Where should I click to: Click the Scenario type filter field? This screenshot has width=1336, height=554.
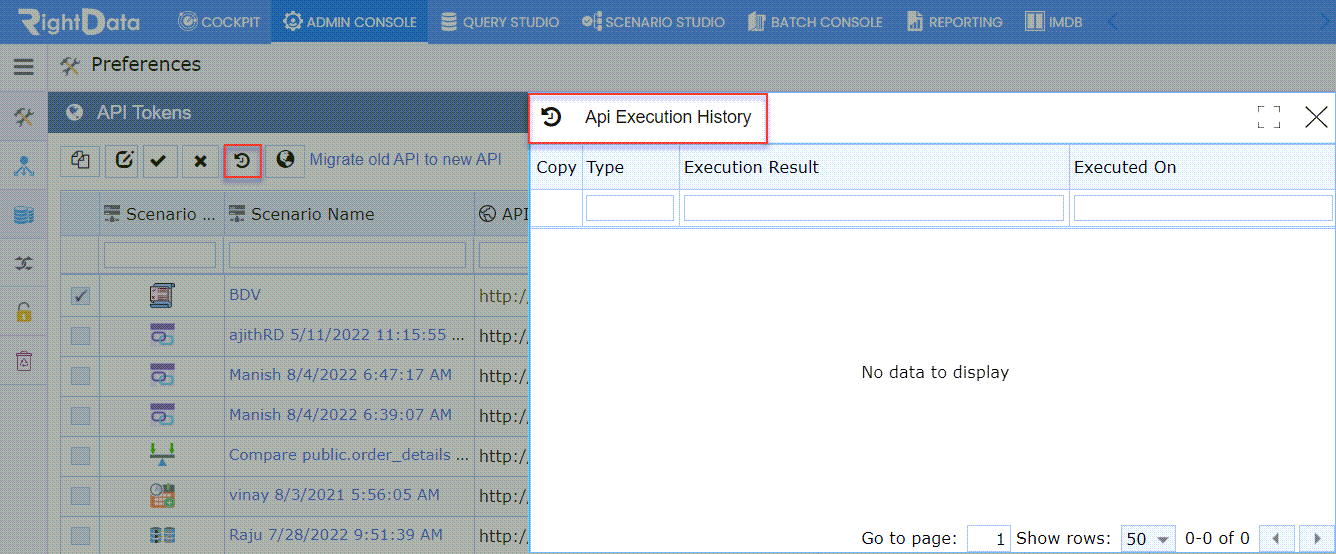point(160,255)
